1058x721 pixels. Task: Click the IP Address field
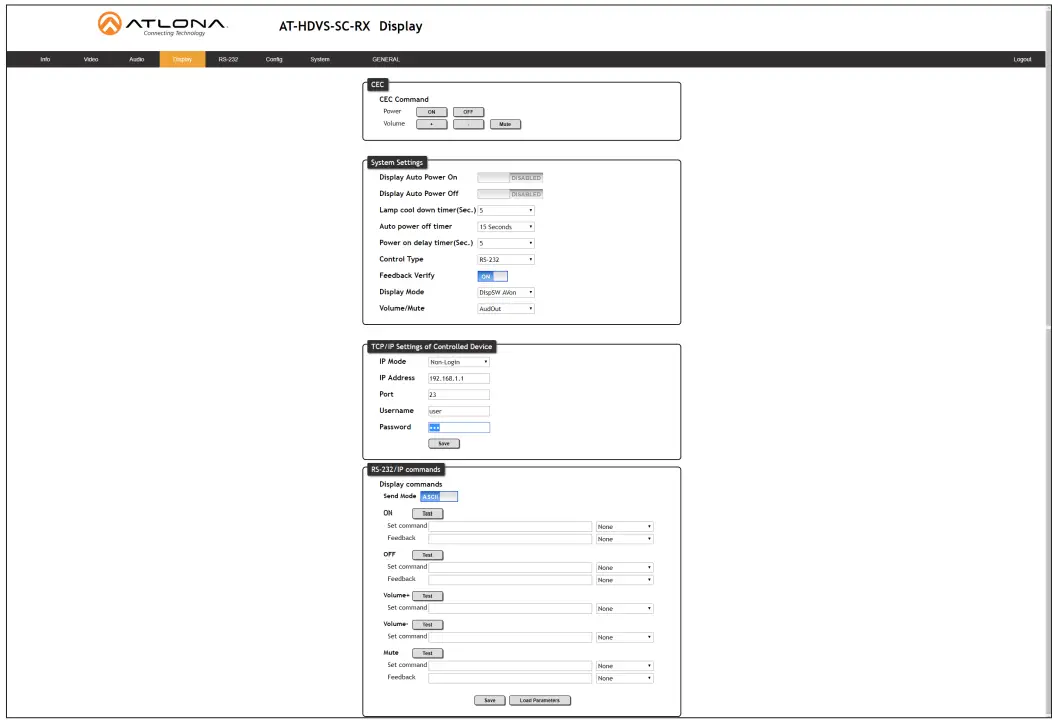point(459,378)
